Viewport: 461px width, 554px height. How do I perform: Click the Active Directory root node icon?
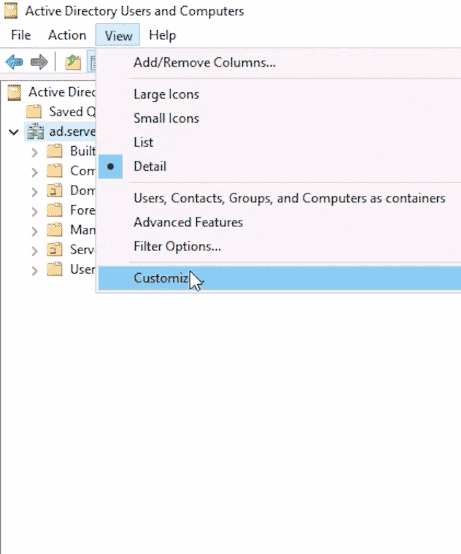(14, 92)
